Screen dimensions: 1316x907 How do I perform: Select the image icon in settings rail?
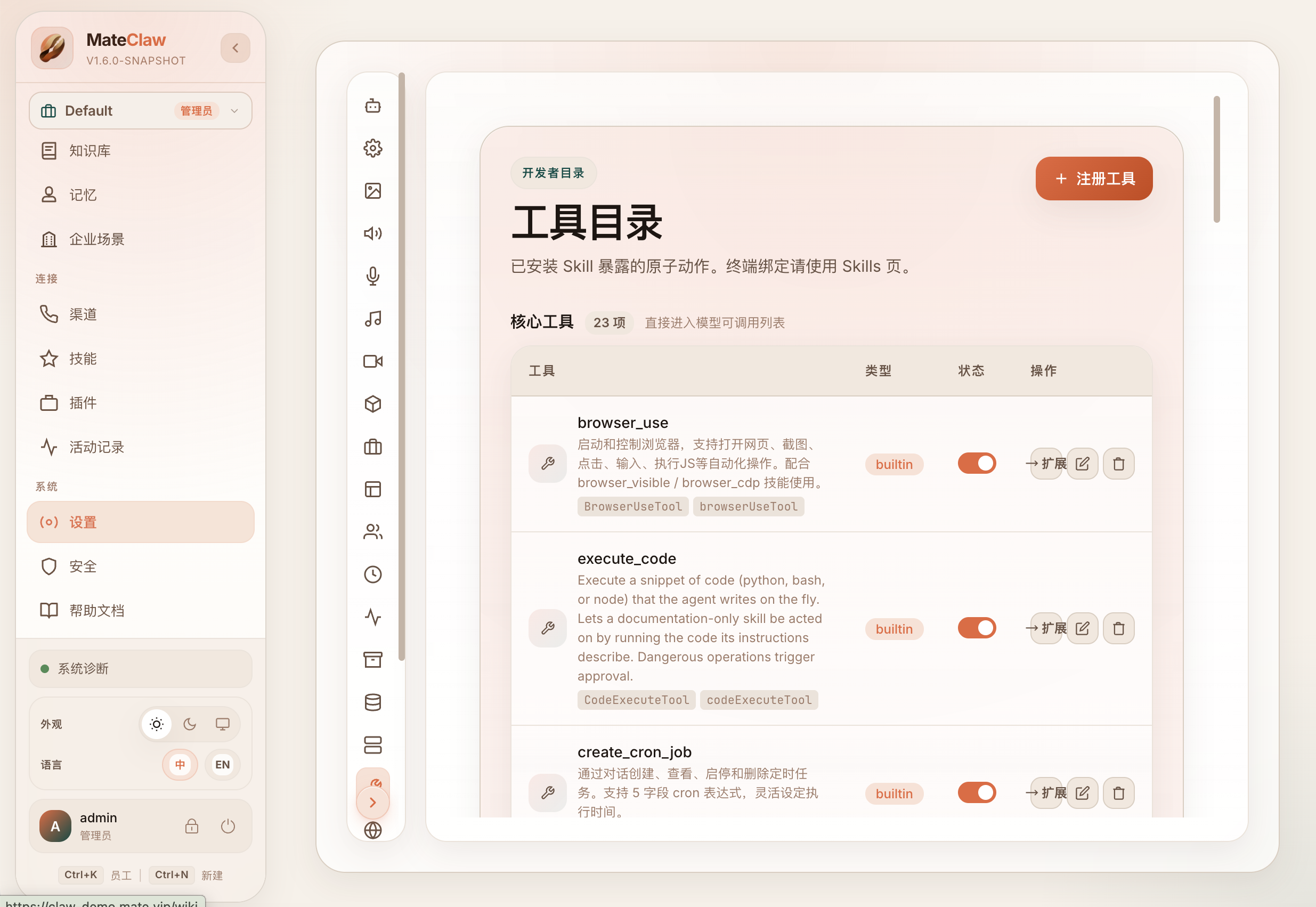(373, 191)
